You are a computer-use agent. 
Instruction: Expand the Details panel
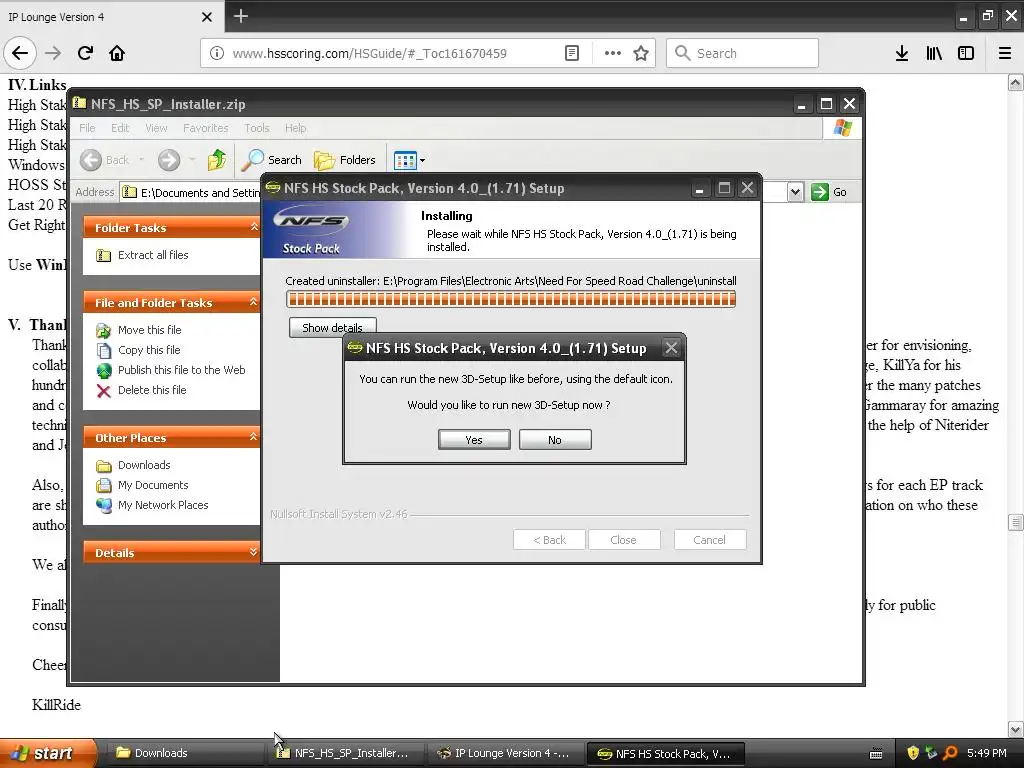tap(254, 552)
